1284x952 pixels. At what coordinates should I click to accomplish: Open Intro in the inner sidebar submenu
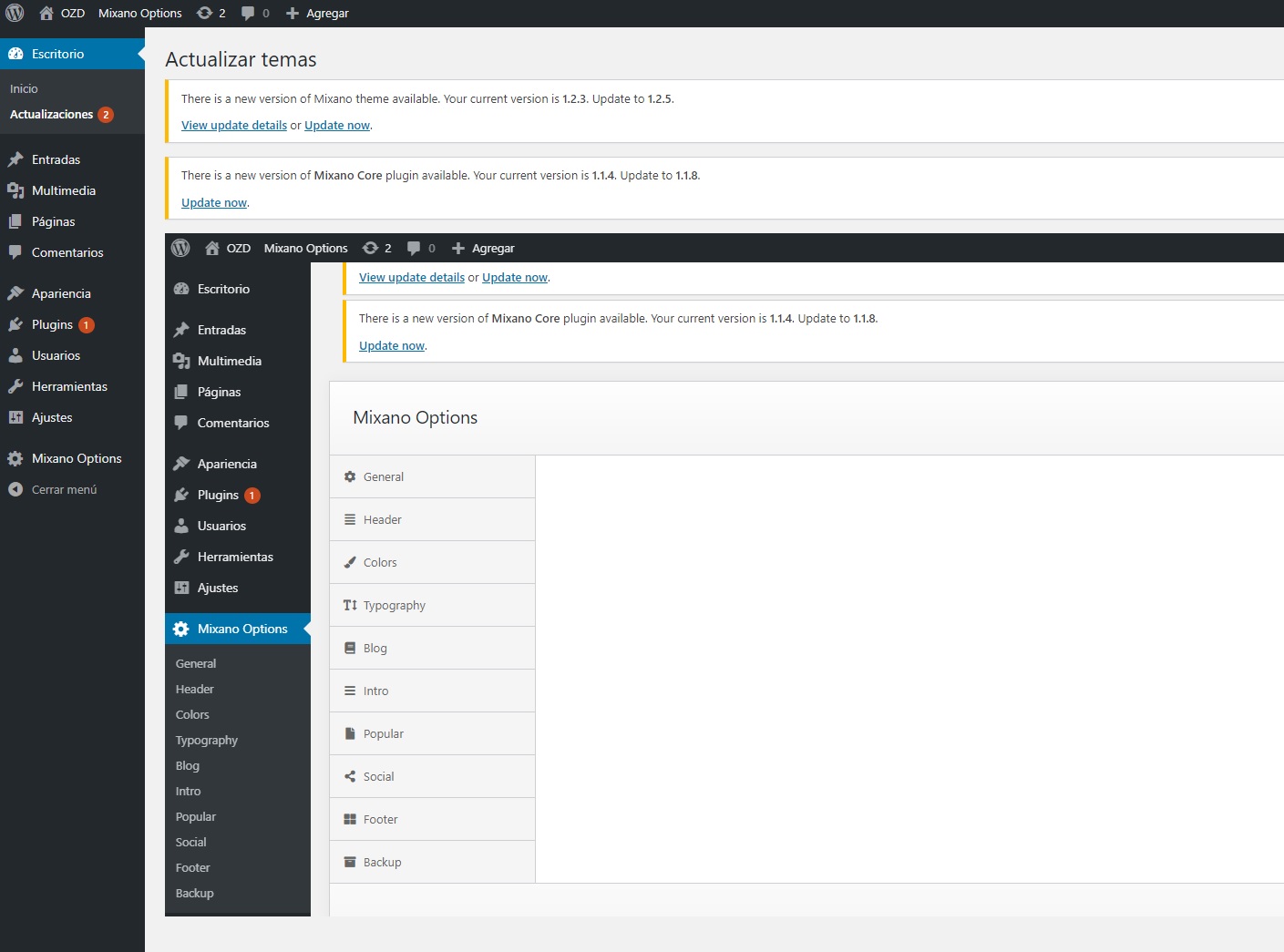click(189, 792)
